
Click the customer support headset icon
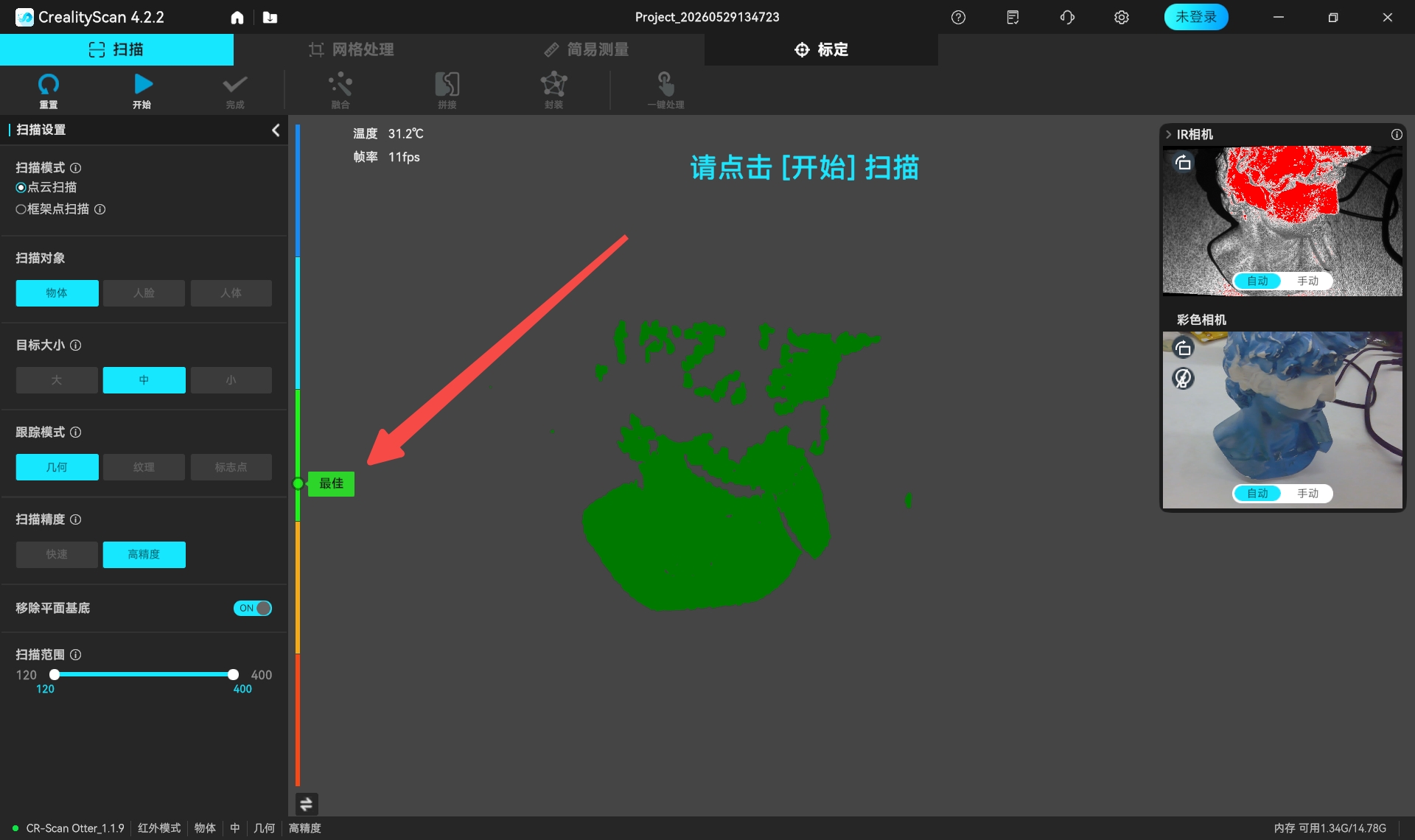pos(1067,17)
